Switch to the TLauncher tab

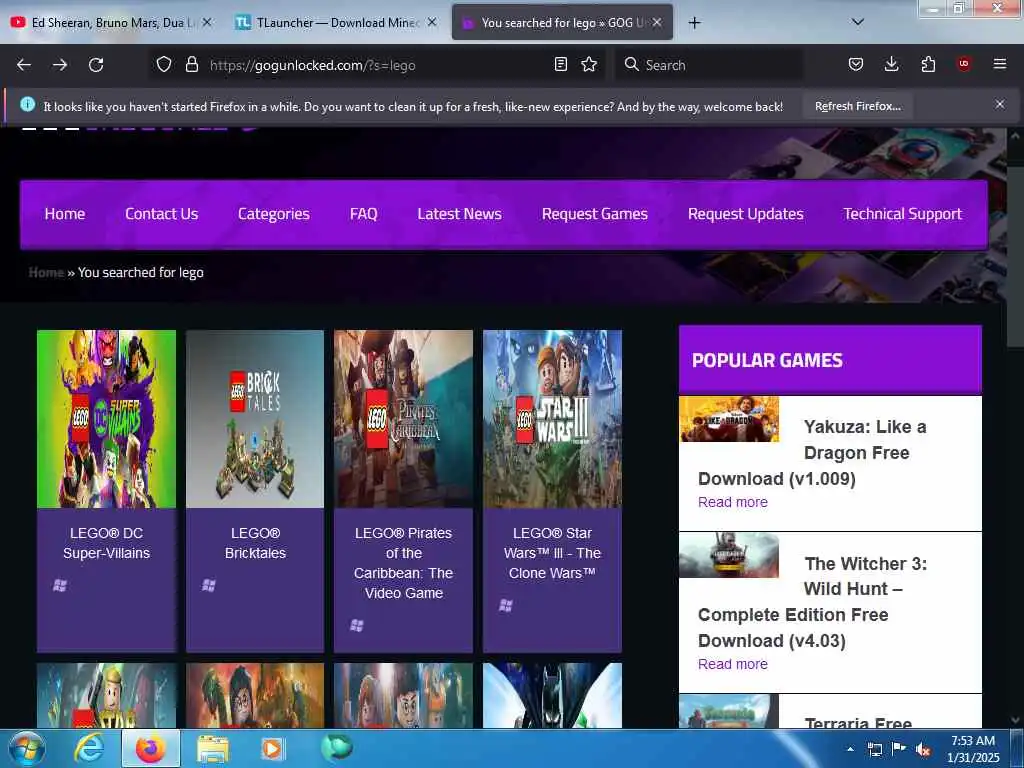click(336, 23)
